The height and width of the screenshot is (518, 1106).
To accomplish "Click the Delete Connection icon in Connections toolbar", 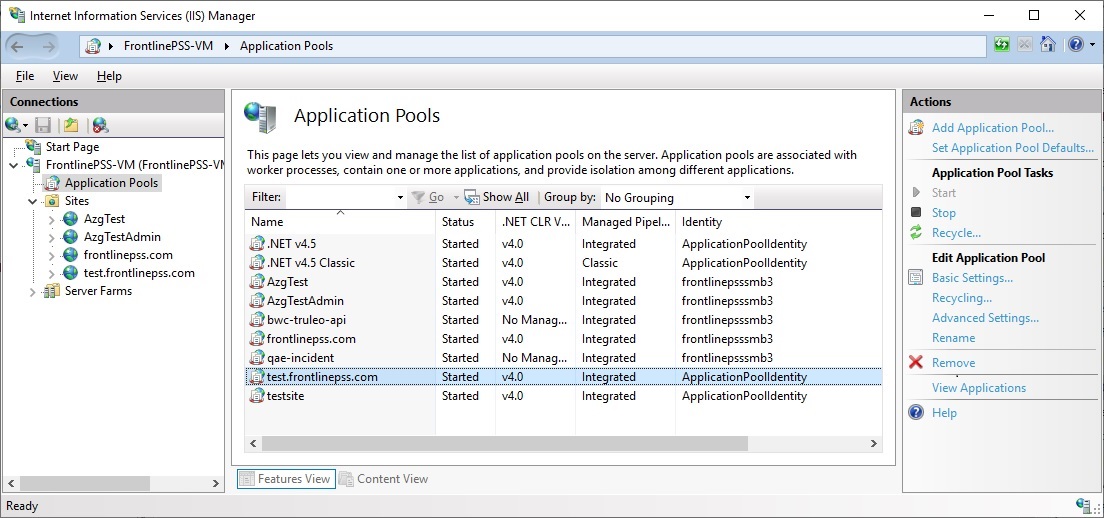I will tap(101, 126).
